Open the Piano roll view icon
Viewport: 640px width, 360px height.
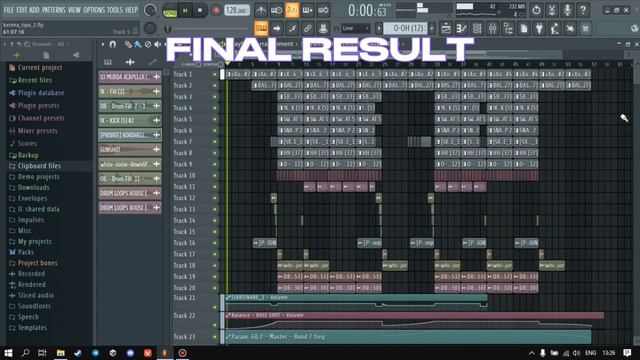point(462,28)
